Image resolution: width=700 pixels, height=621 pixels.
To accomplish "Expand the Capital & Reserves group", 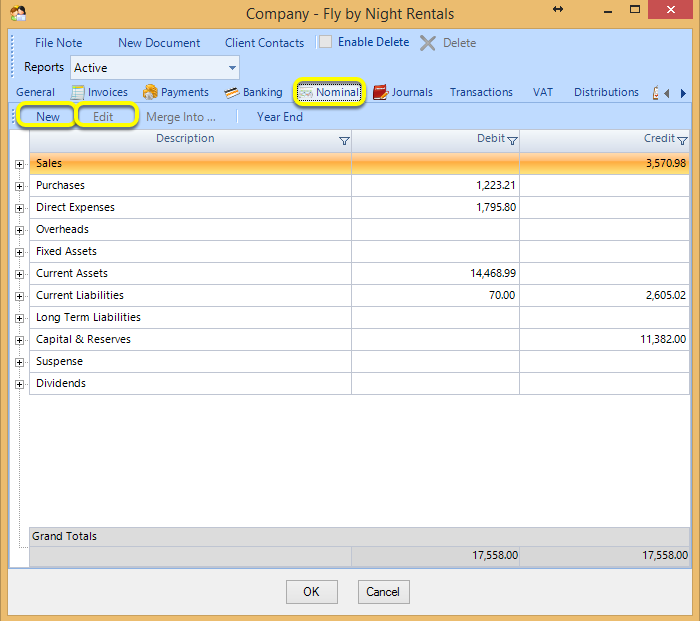I will point(19,340).
